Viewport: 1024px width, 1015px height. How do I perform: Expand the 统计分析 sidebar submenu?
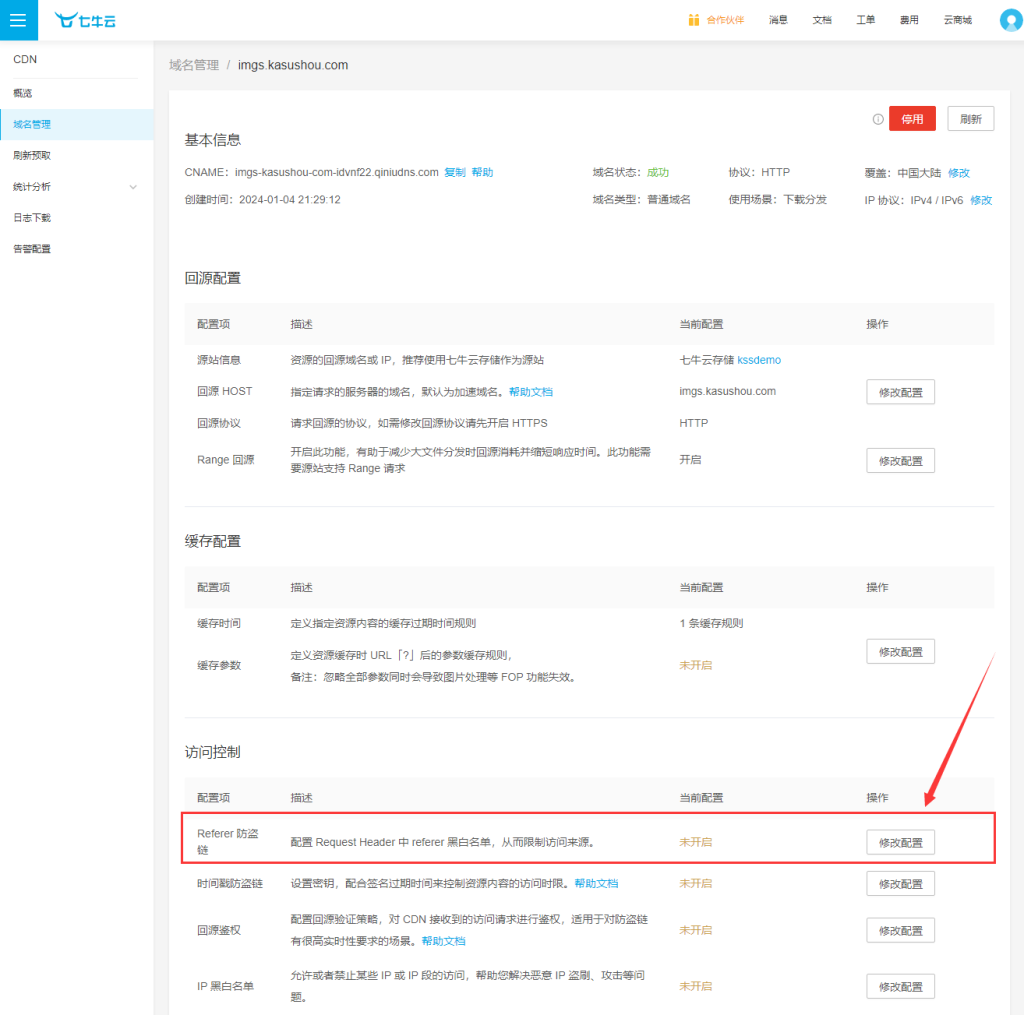click(x=133, y=187)
